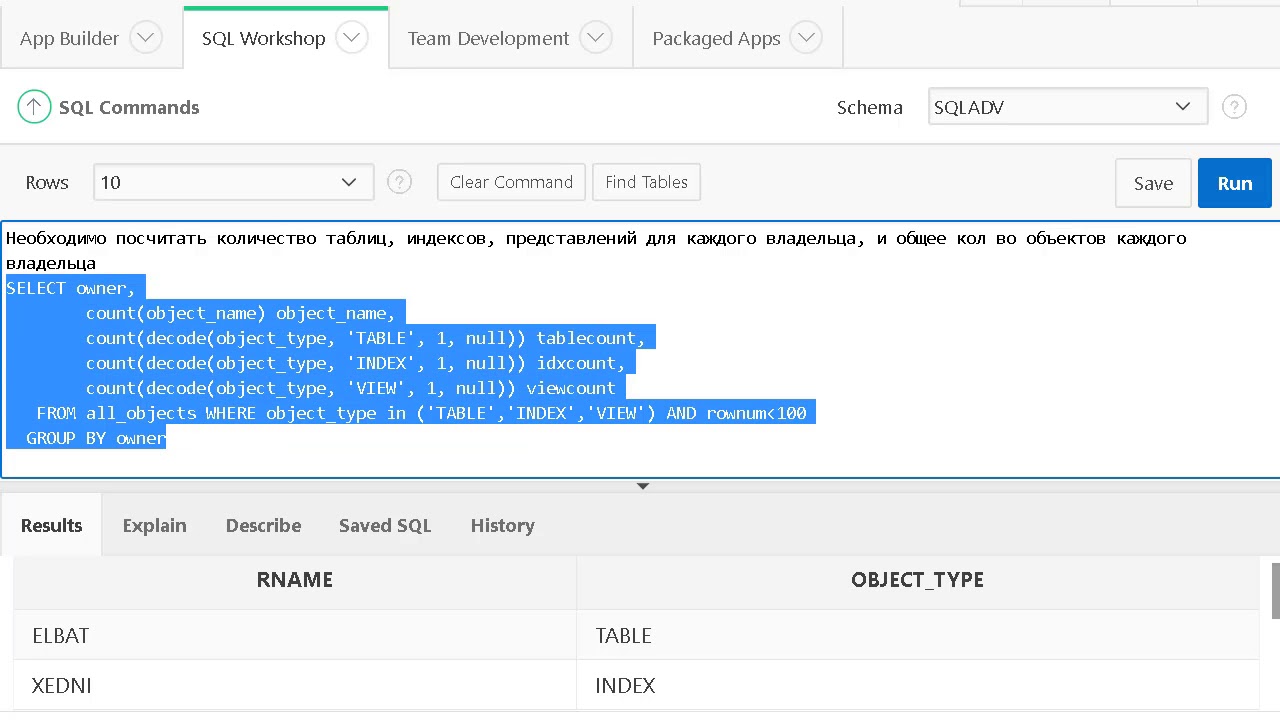Click the Rows label text

point(47,182)
